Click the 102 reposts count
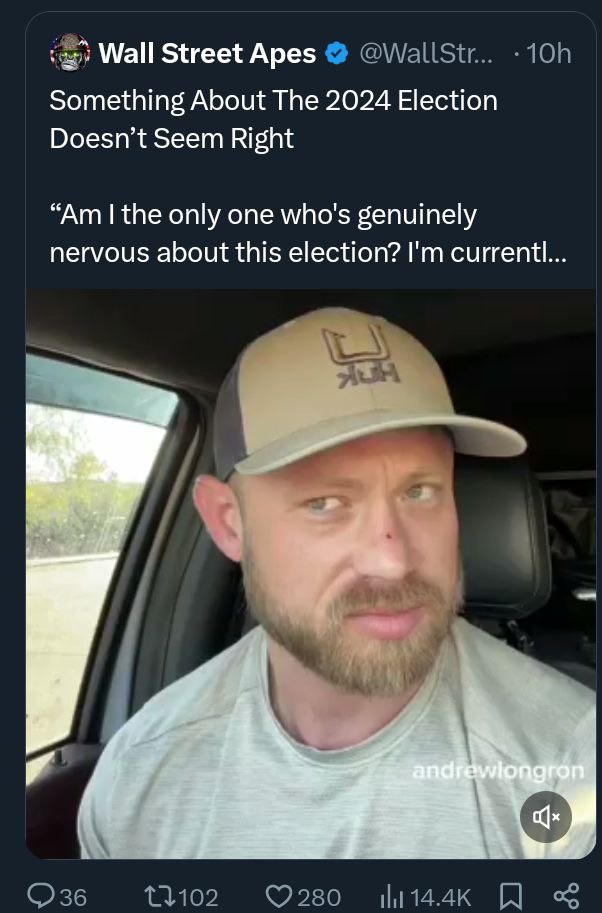 199,897
